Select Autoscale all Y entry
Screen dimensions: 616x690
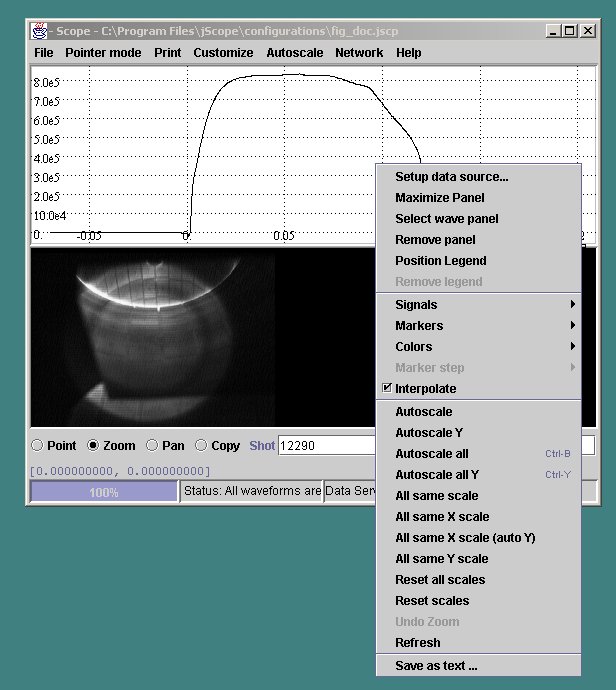coord(436,475)
